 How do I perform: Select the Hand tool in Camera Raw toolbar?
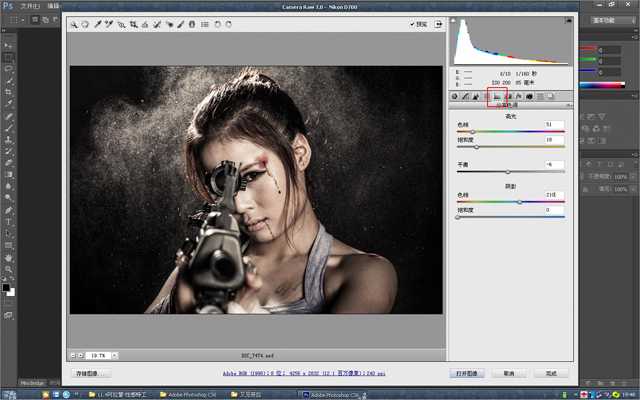86,24
